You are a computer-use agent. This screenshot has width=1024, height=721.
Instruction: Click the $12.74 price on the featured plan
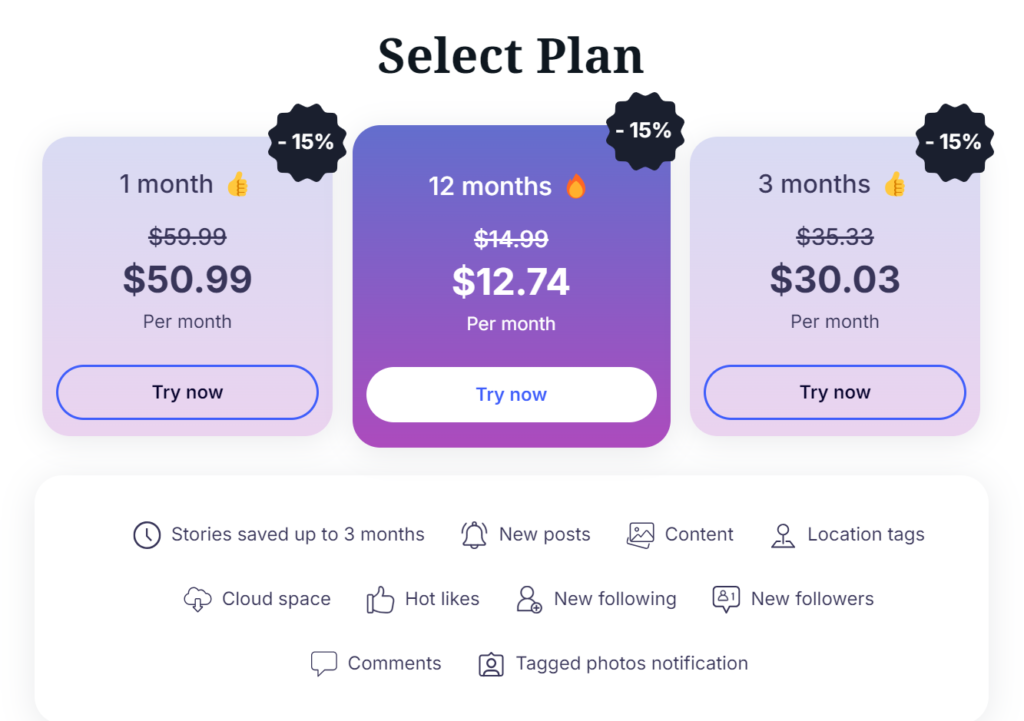point(511,281)
